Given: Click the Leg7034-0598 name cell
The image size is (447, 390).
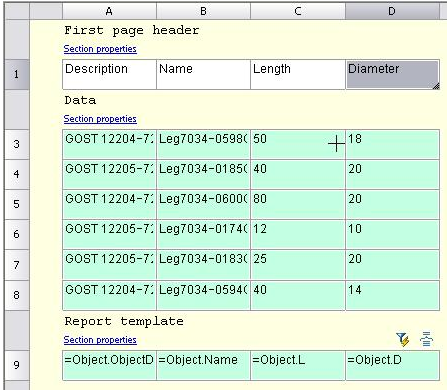Looking at the screenshot, I should pyautogui.click(x=203, y=144).
